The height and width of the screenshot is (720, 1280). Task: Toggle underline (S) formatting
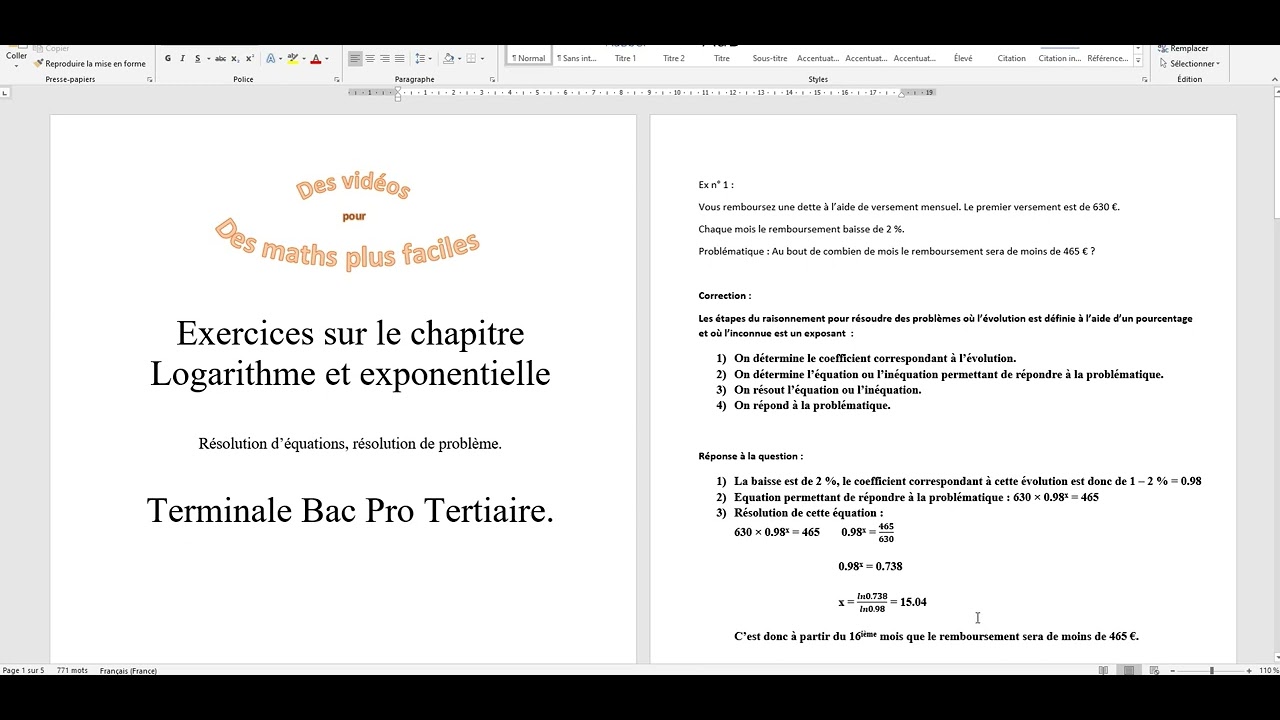[197, 59]
